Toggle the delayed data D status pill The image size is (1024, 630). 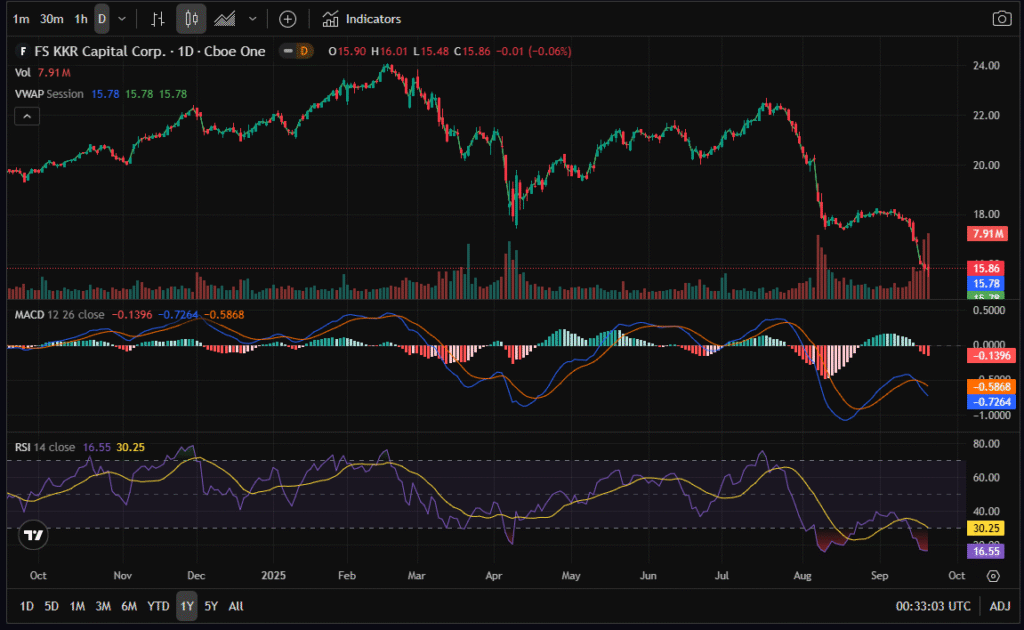[301, 51]
